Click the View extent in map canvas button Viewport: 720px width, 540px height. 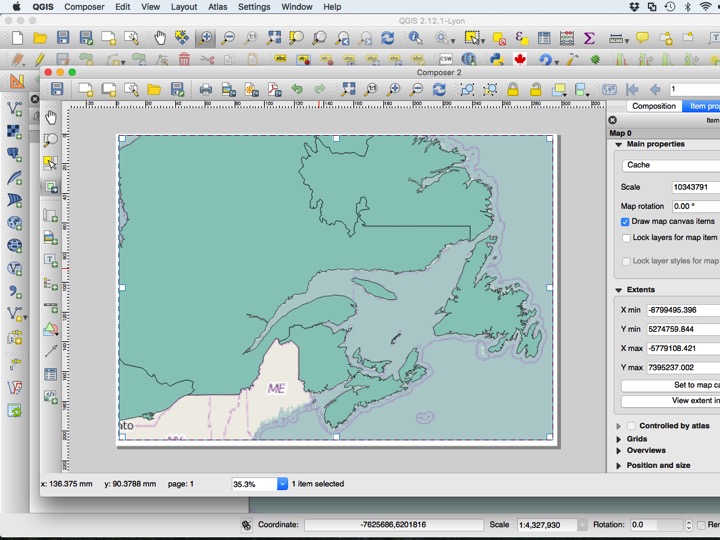(670, 401)
